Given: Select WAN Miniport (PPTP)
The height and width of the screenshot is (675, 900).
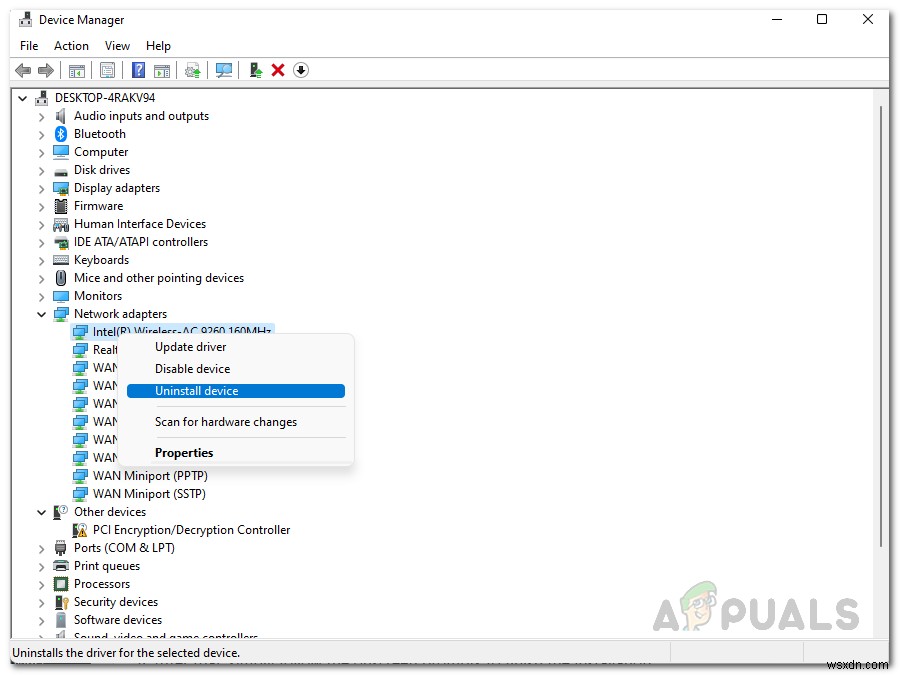Looking at the screenshot, I should (x=150, y=476).
